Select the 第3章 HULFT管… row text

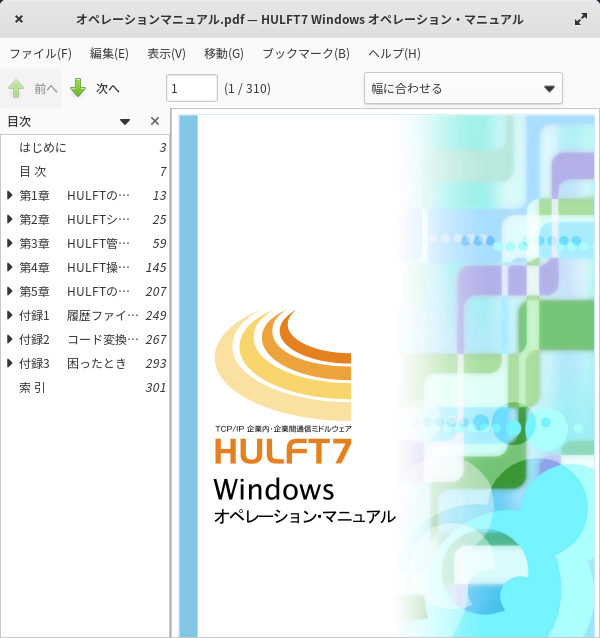pos(74,243)
